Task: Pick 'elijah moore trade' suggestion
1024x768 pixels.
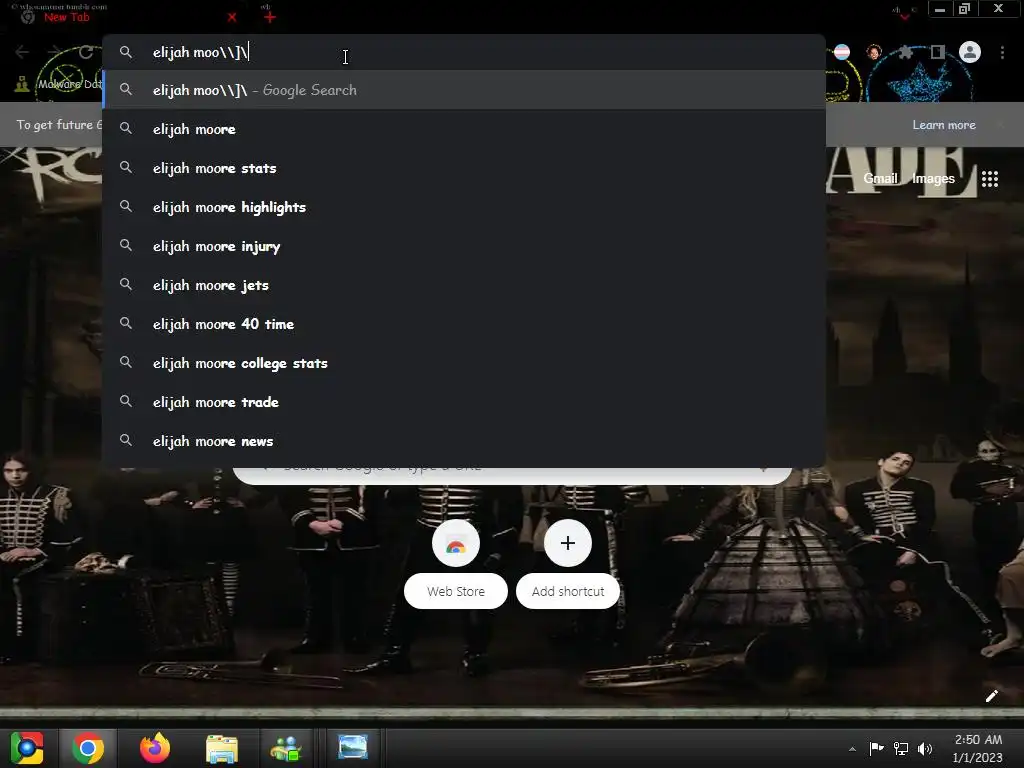Action: coord(464,402)
